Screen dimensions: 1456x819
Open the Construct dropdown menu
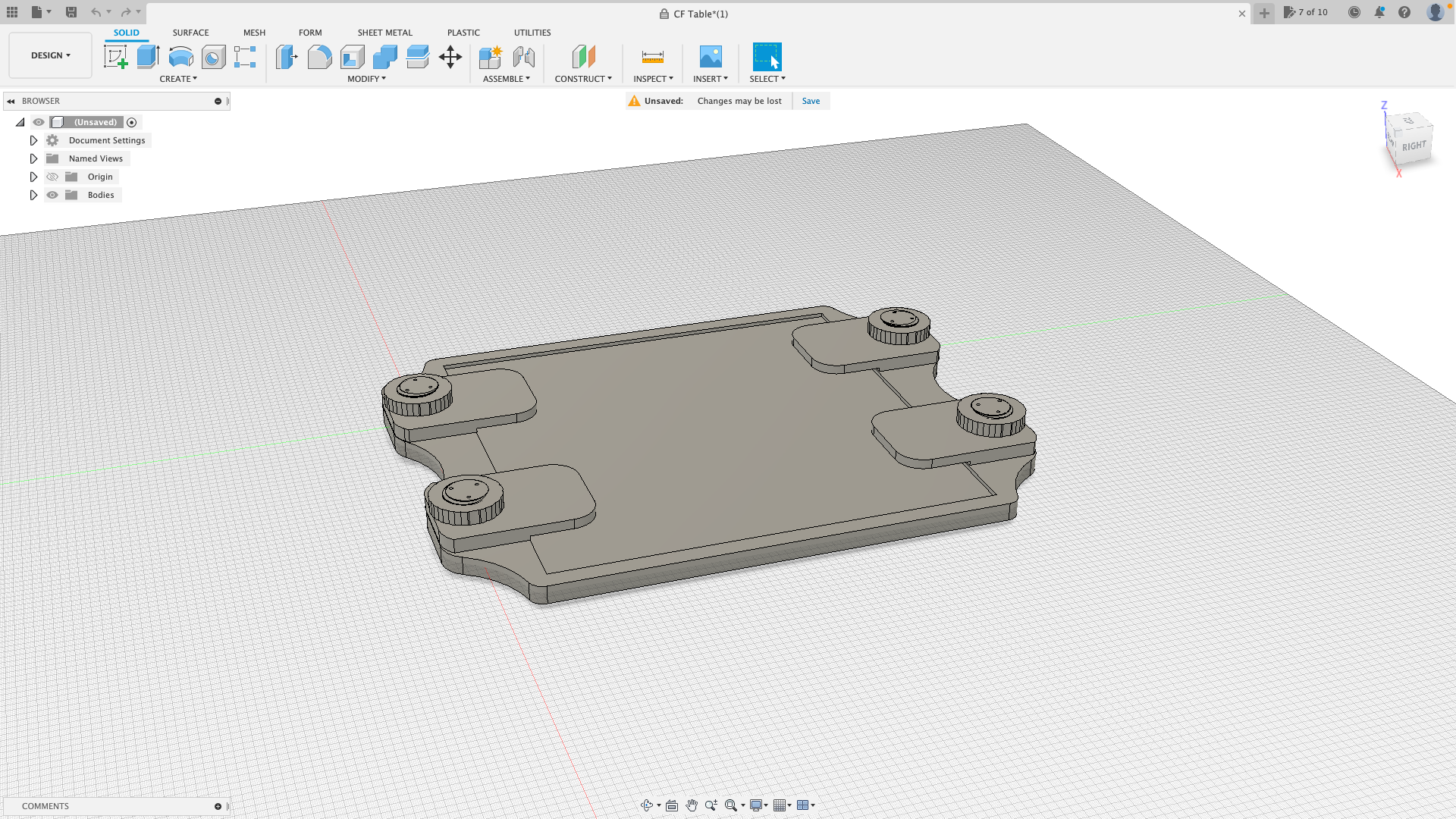583,79
